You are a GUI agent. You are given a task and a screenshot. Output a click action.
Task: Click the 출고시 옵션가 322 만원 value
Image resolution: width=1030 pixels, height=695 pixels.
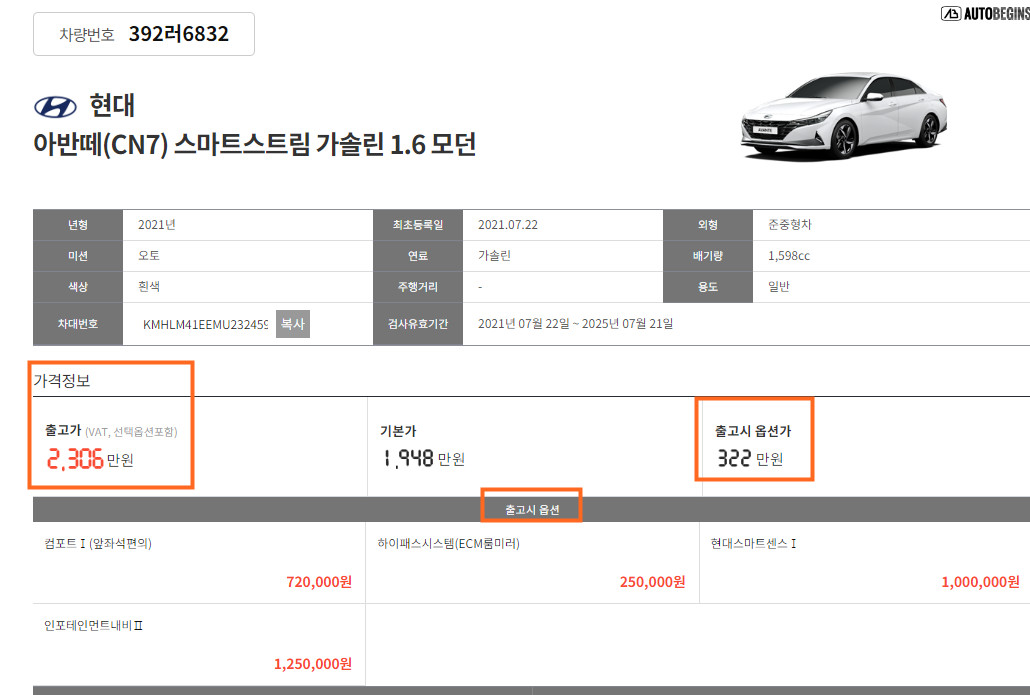tap(750, 458)
